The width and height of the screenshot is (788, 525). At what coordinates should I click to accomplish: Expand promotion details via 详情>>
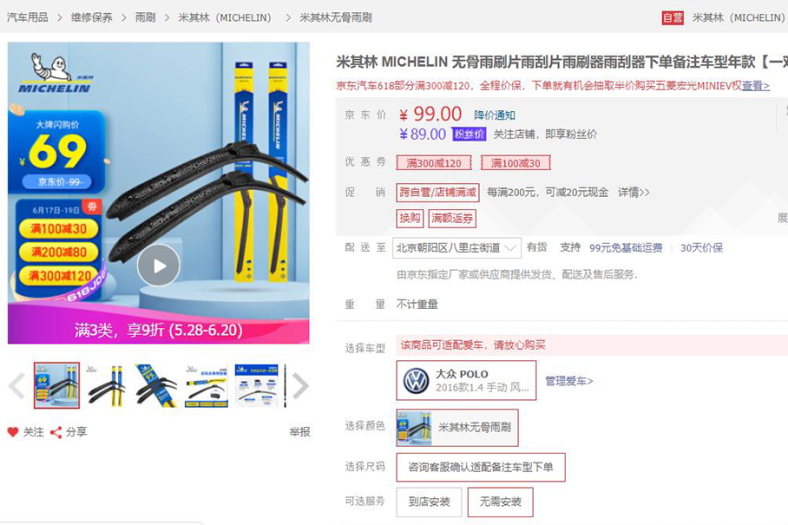coord(634,192)
